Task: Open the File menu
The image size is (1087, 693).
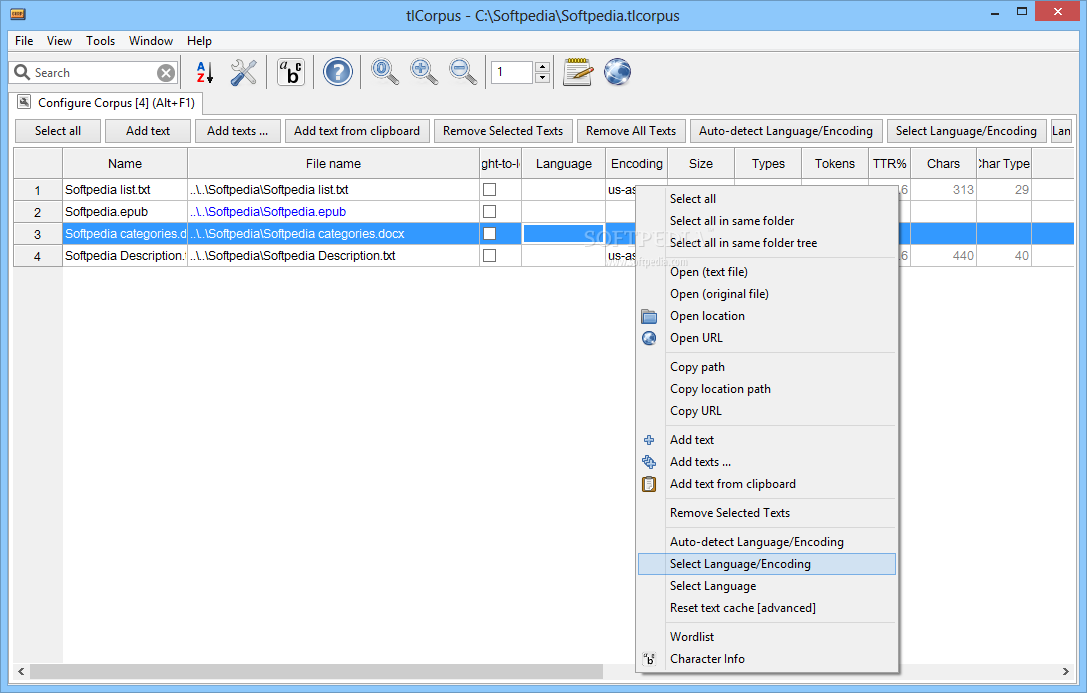Action: click(x=24, y=41)
